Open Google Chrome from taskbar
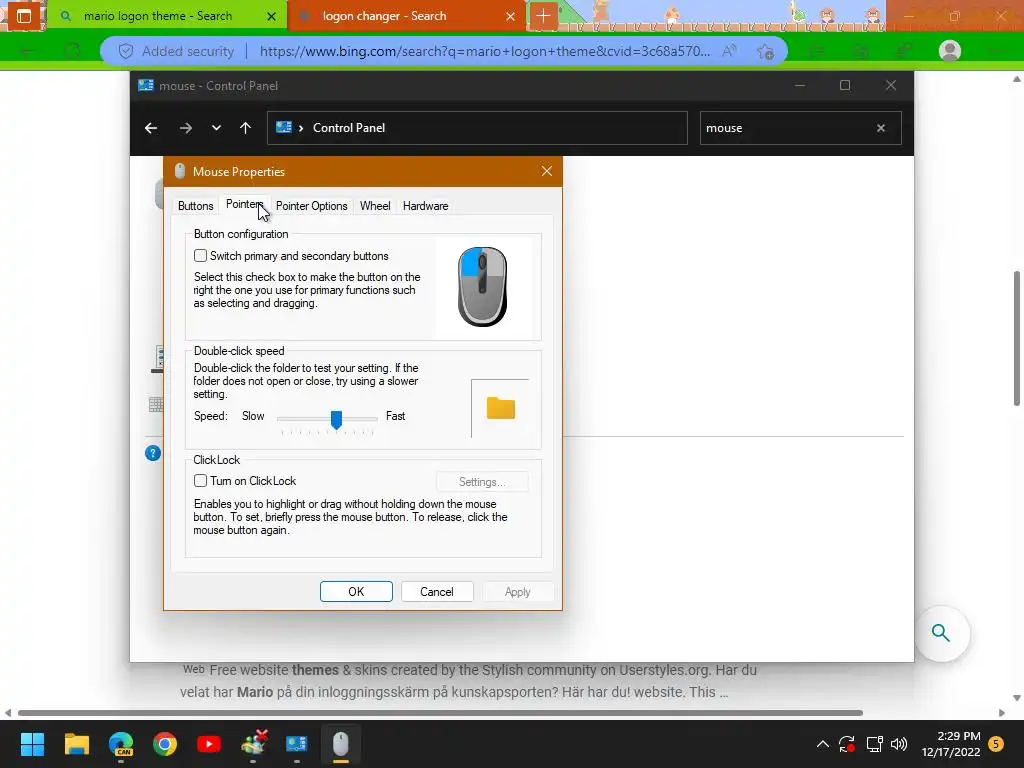This screenshot has height=768, width=1024. (165, 744)
